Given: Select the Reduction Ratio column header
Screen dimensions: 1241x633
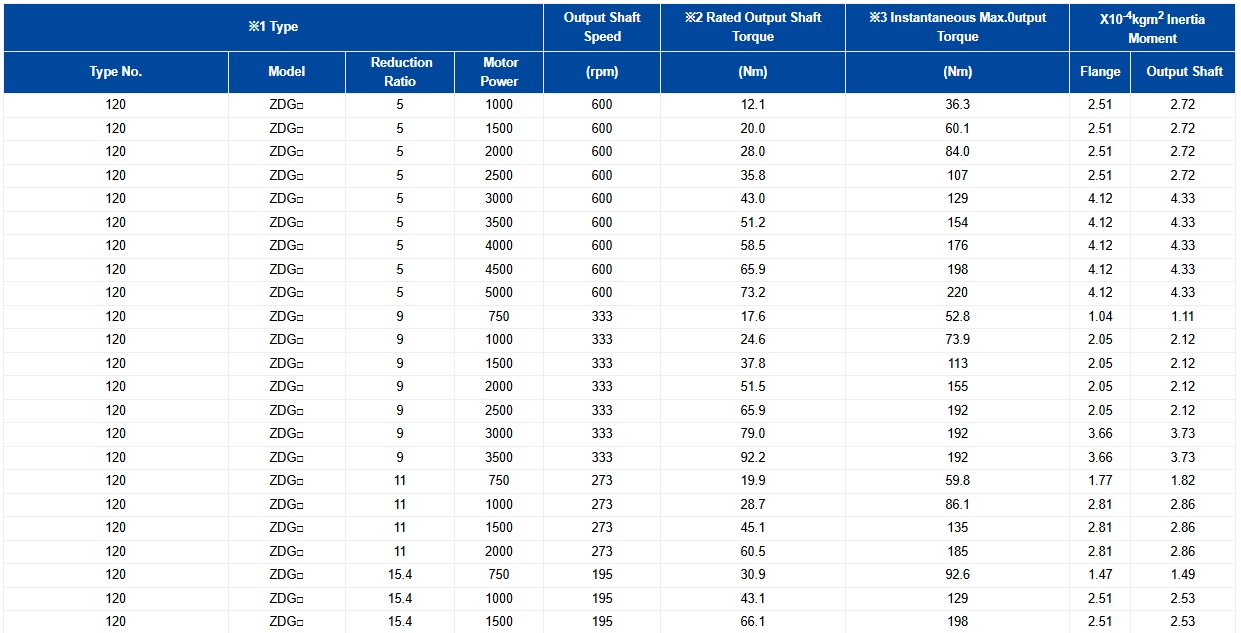Looking at the screenshot, I should click(x=400, y=72).
